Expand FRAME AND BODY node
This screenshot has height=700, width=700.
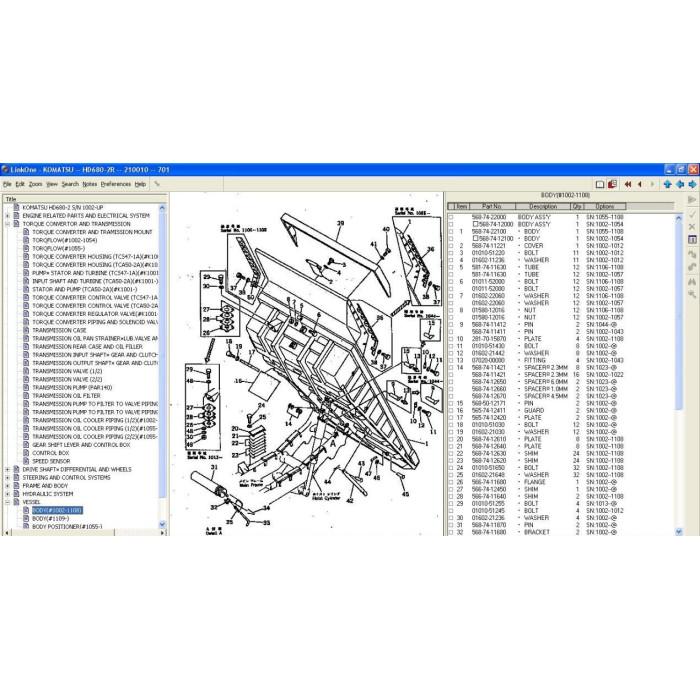(x=7, y=486)
